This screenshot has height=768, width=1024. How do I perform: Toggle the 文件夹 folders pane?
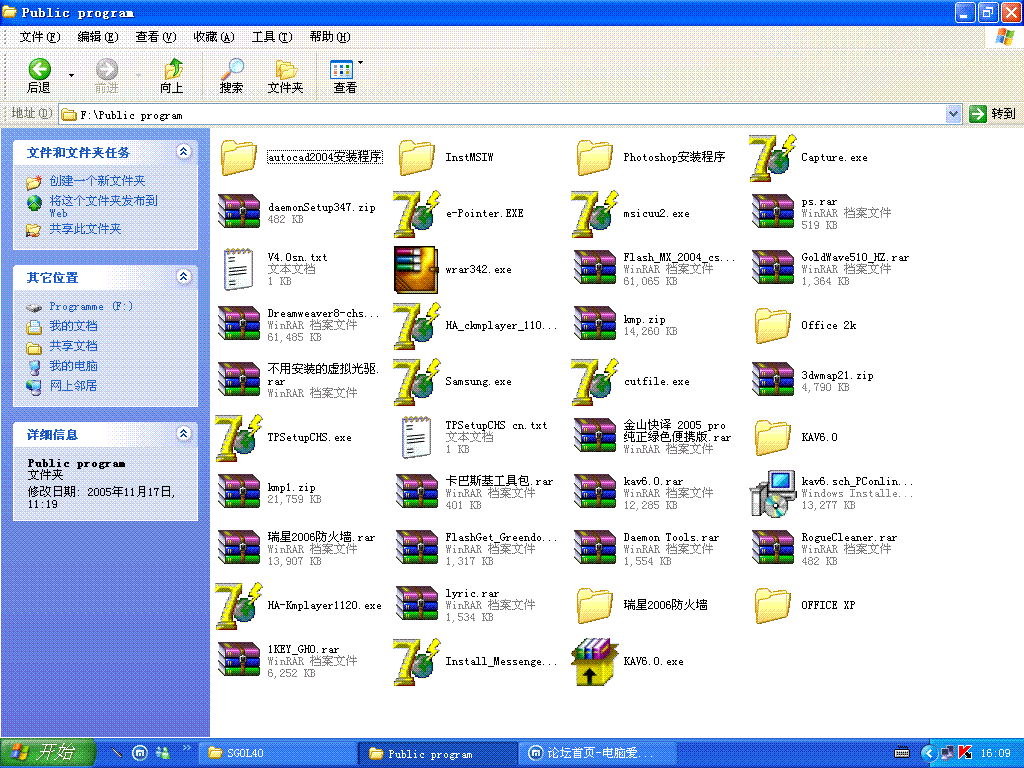coord(285,76)
